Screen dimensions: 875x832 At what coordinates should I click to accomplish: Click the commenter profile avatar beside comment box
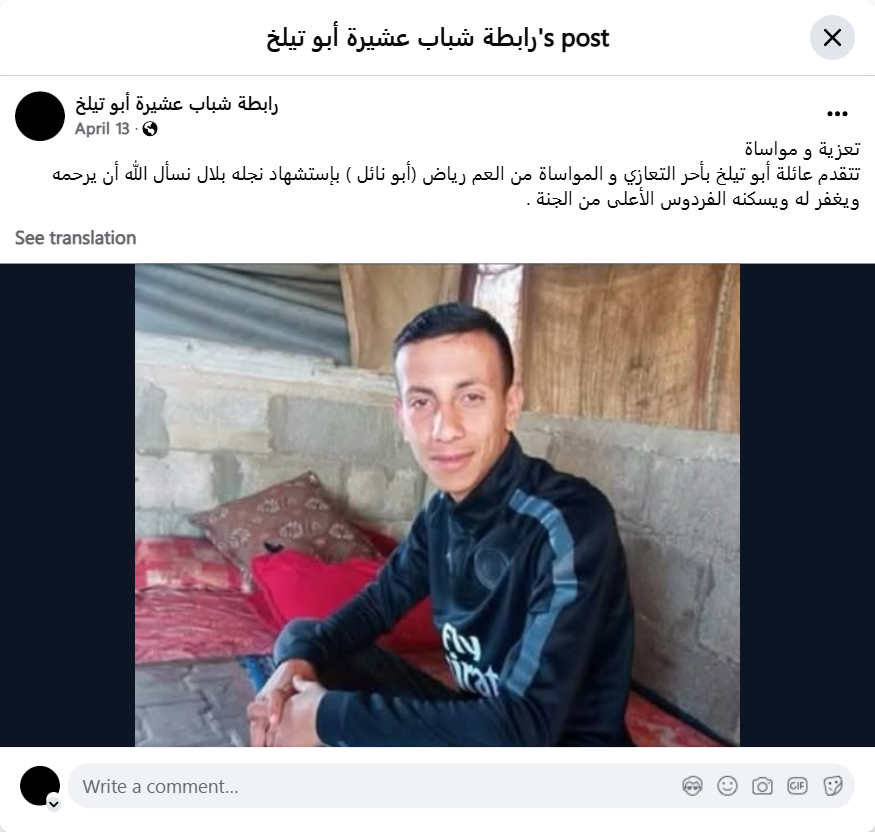pyautogui.click(x=40, y=786)
